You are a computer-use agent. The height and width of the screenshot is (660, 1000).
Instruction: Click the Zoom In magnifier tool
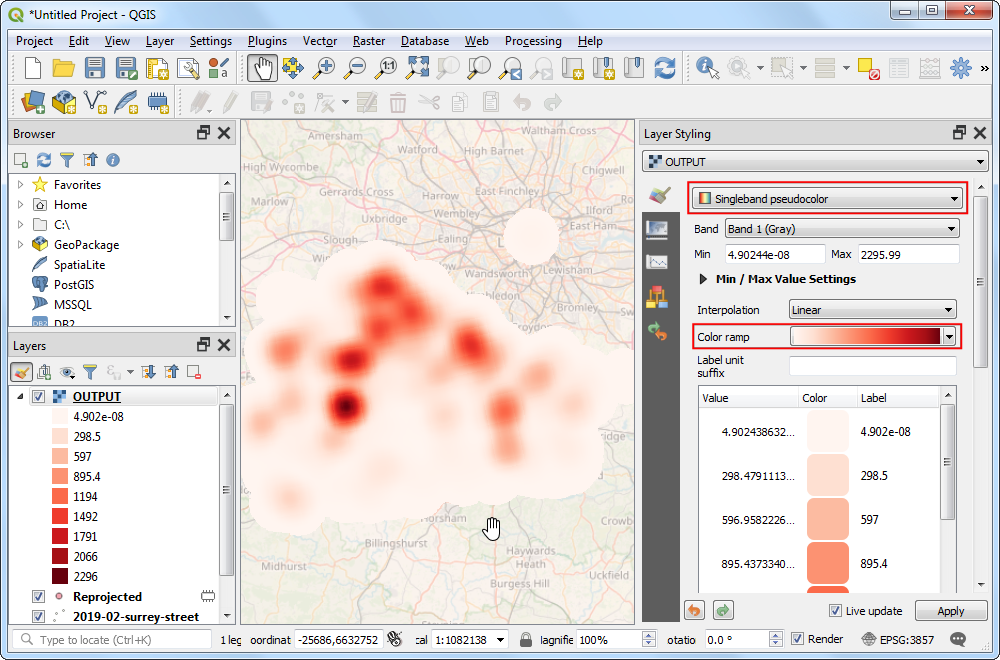[x=324, y=68]
